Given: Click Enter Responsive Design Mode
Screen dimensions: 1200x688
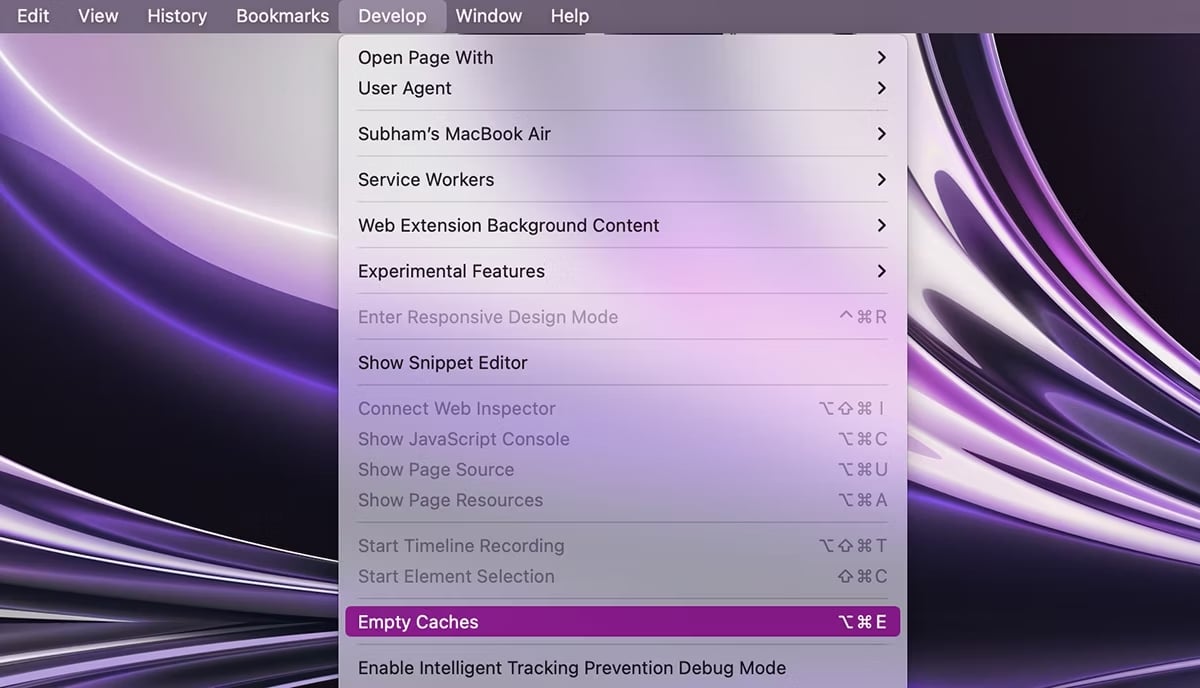Looking at the screenshot, I should [x=488, y=317].
